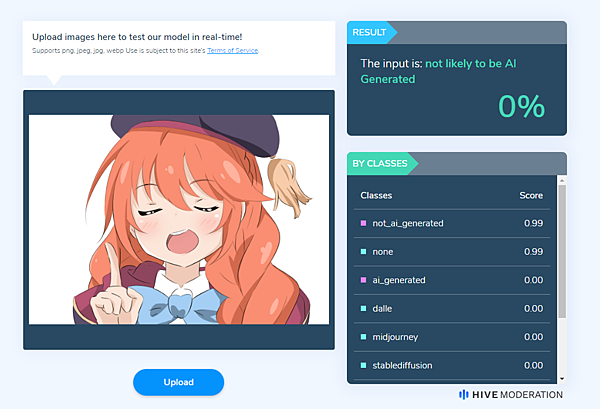Click the midjourney class row
Screen dimensions: 600x409
tap(452, 337)
